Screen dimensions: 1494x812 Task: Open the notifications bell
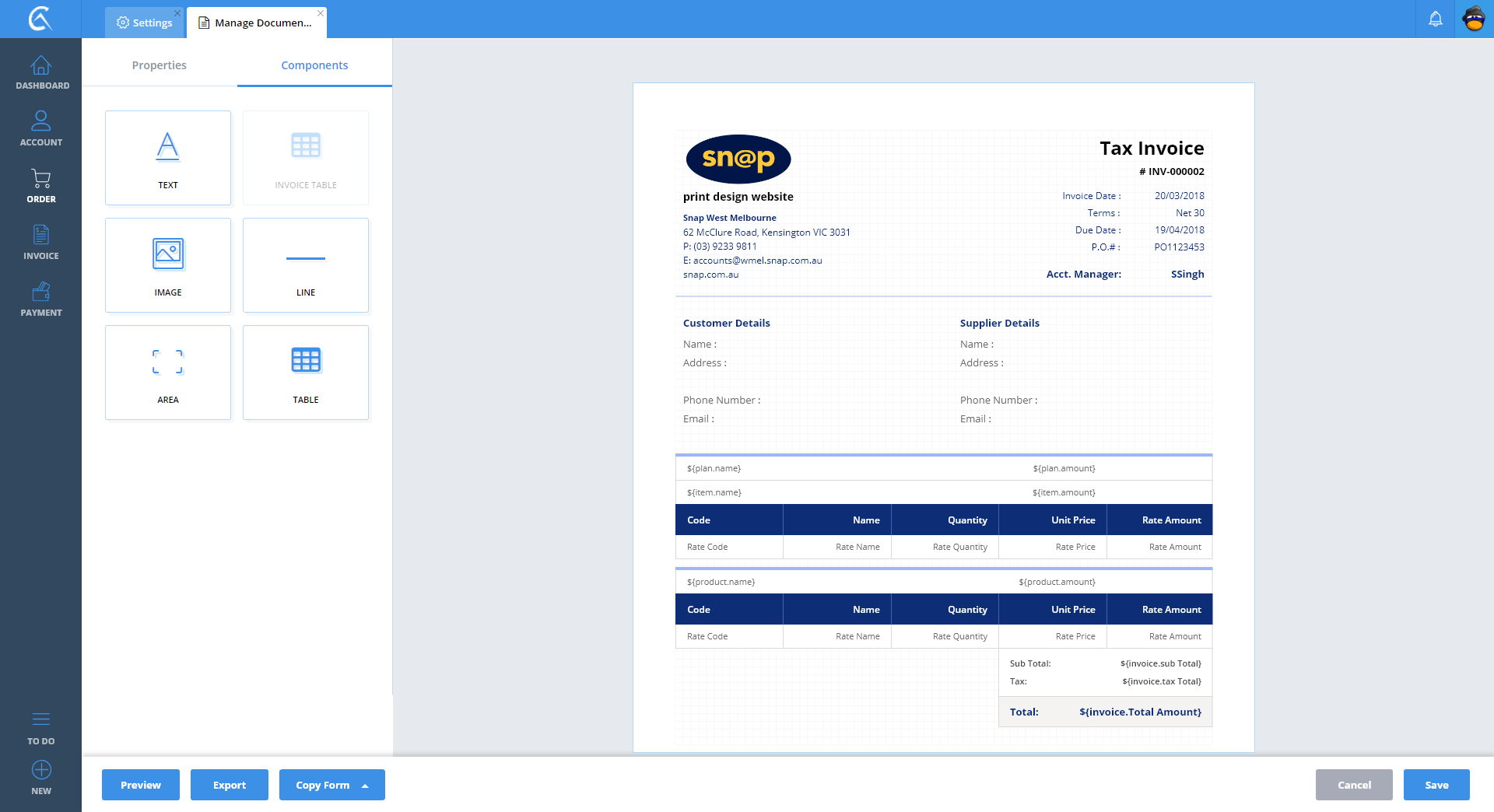point(1436,19)
